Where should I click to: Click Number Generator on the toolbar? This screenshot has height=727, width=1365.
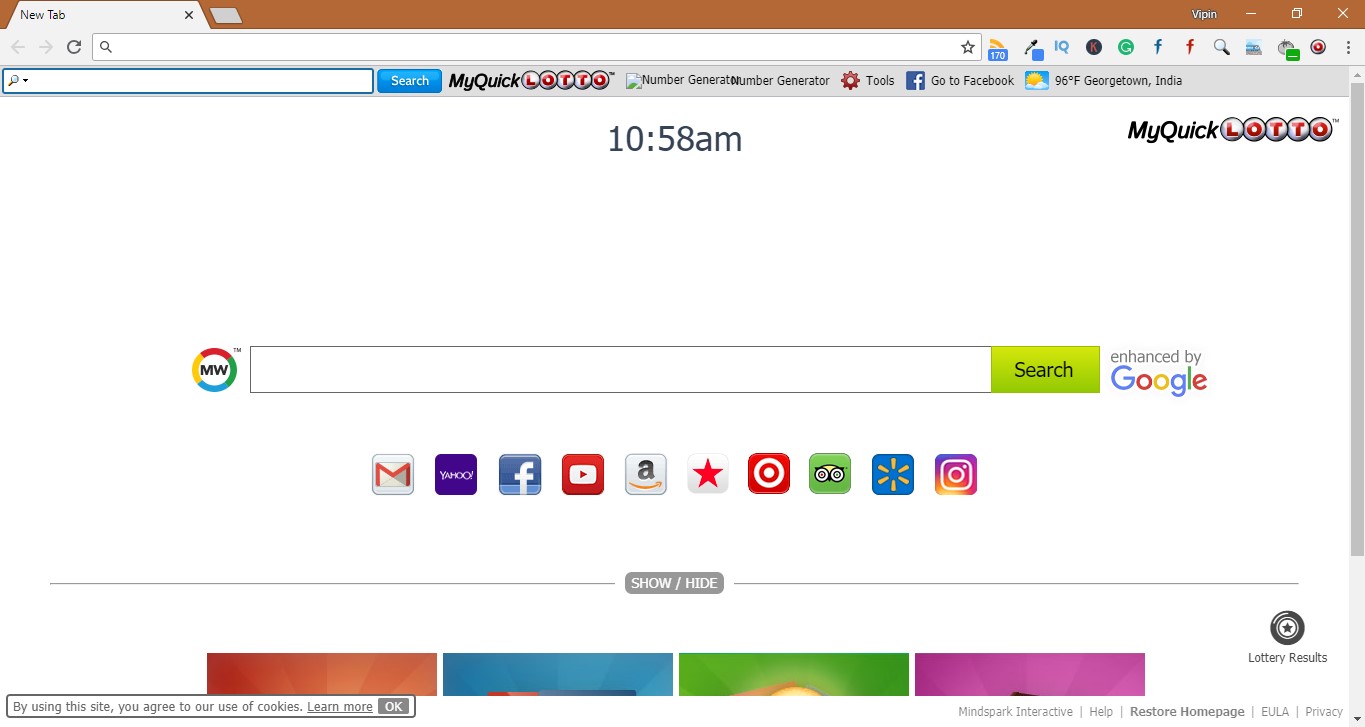(x=780, y=80)
